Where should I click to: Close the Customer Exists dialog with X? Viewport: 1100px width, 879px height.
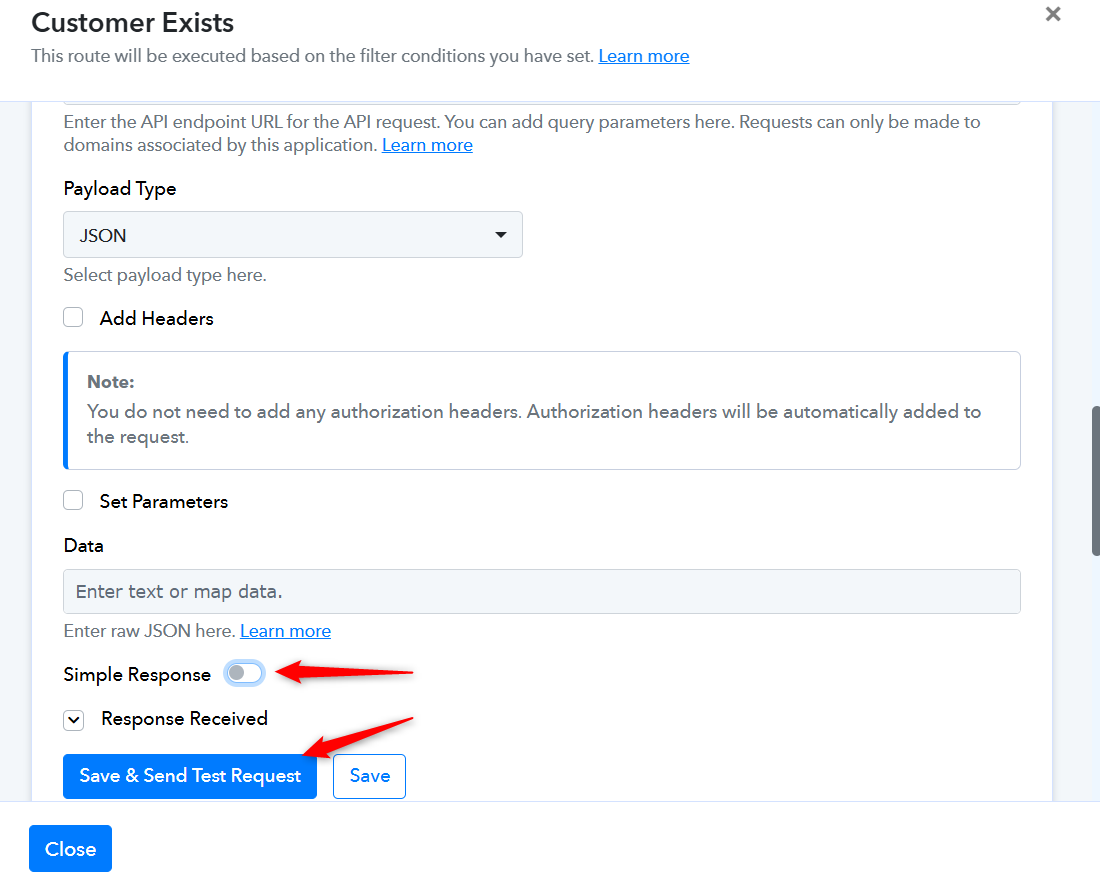coord(1052,14)
